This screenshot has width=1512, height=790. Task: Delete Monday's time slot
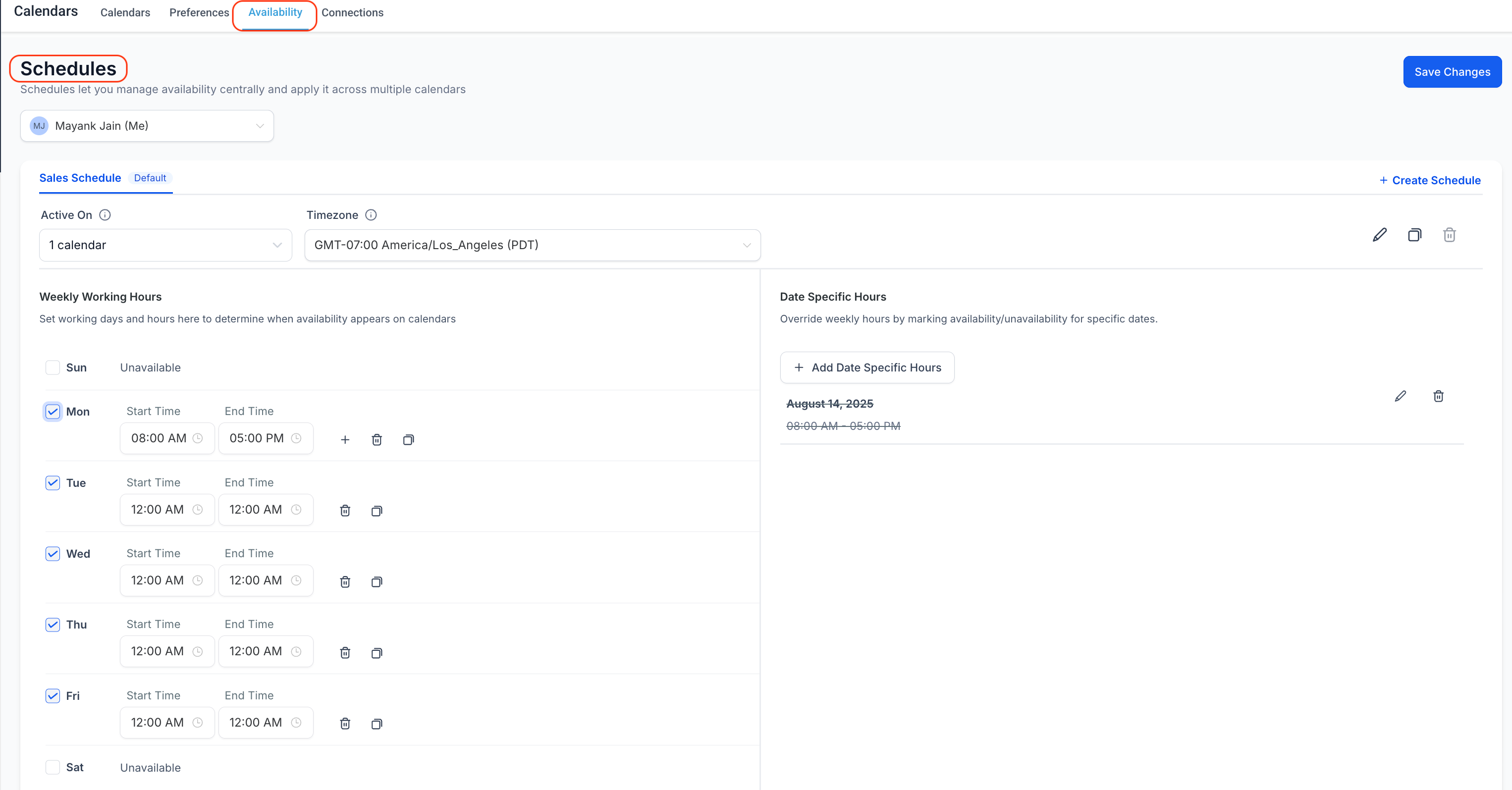377,440
